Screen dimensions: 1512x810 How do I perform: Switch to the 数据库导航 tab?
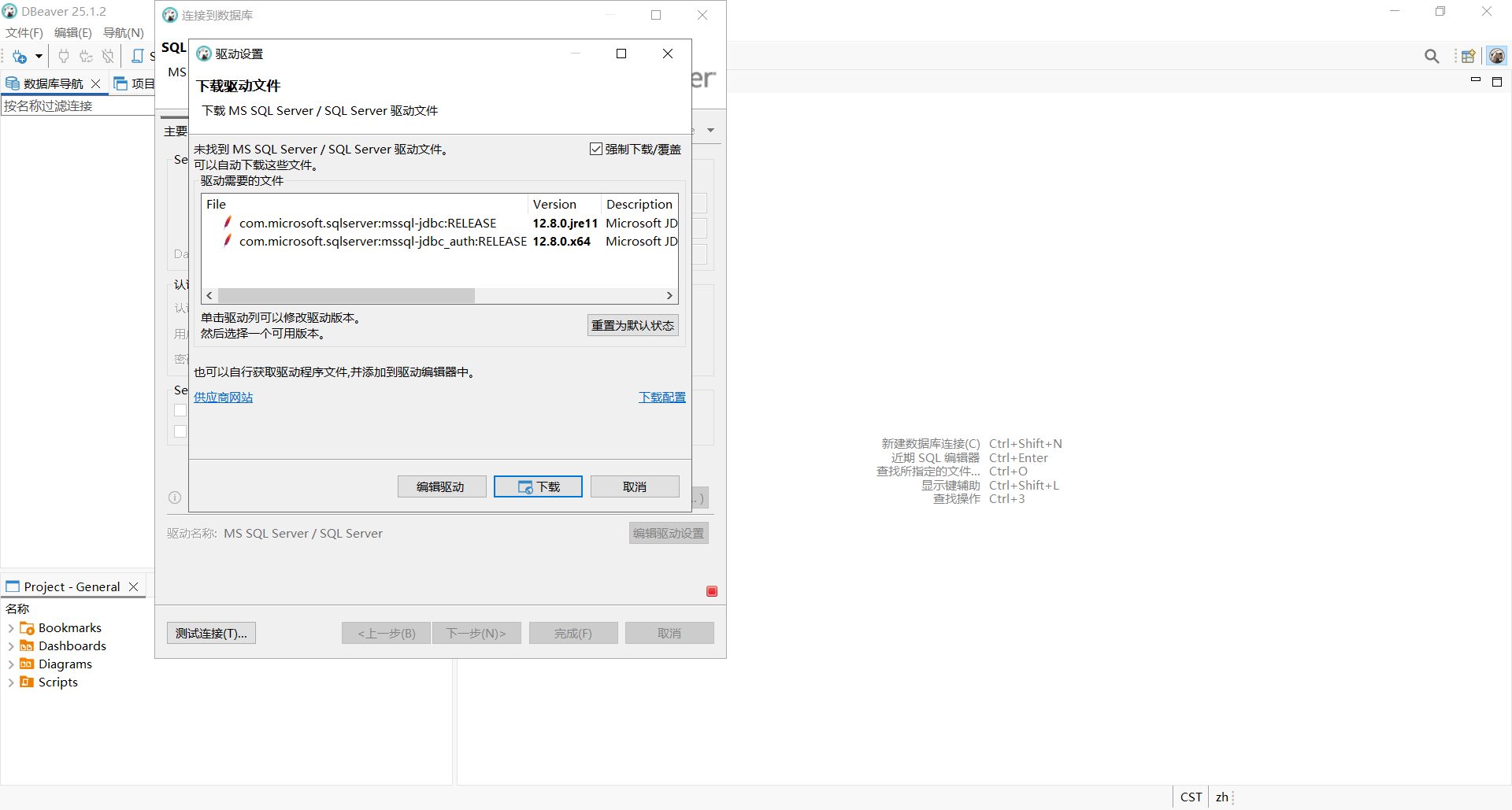tap(52, 83)
